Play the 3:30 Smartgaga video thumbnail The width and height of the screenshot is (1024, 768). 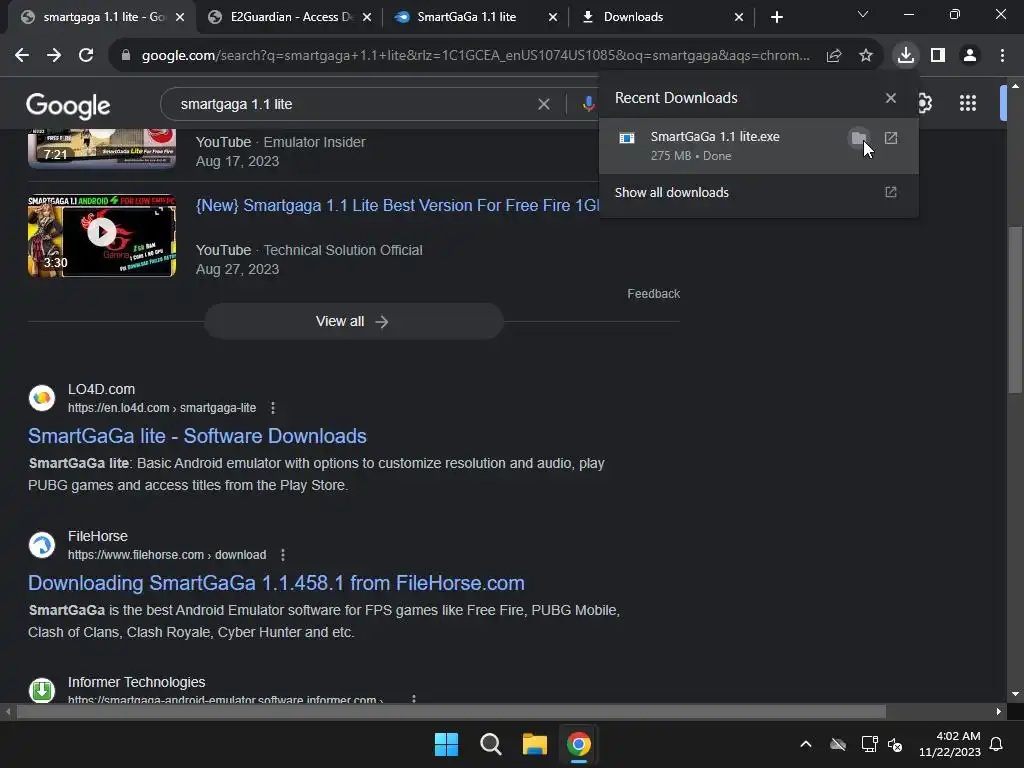[x=102, y=235]
